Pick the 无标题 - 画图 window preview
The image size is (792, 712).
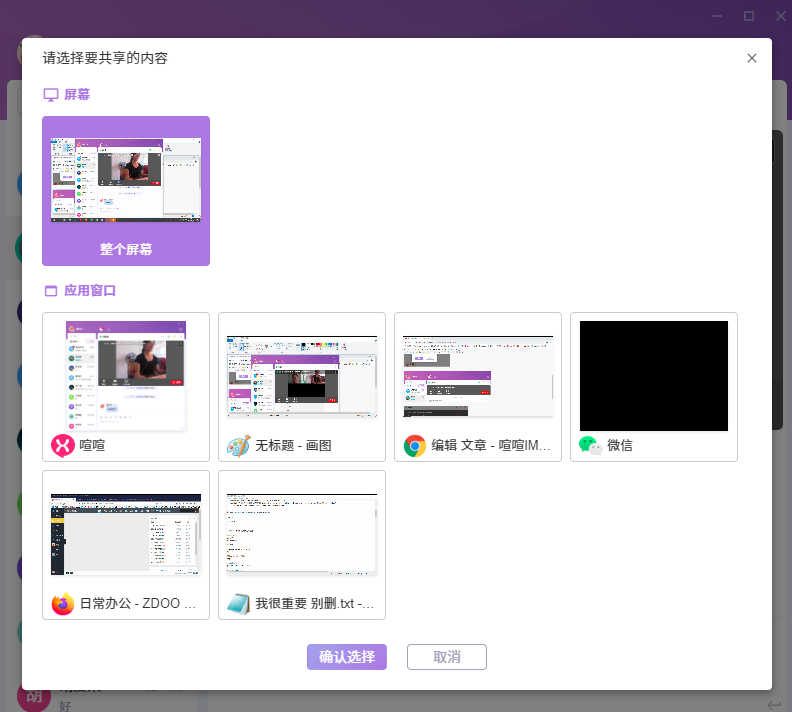point(302,375)
